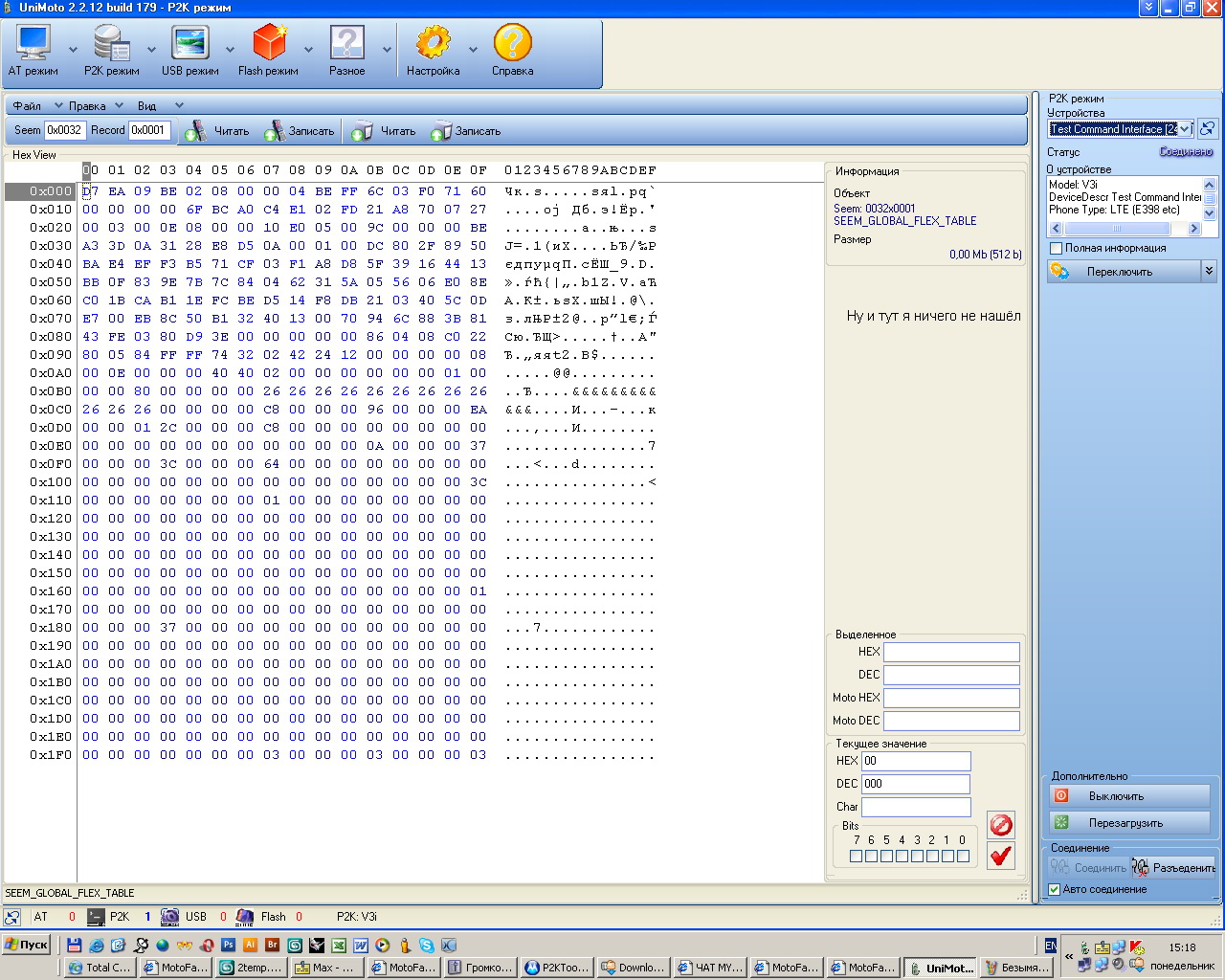Cancel the current value edit
This screenshot has width=1225, height=980.
click(x=1001, y=825)
